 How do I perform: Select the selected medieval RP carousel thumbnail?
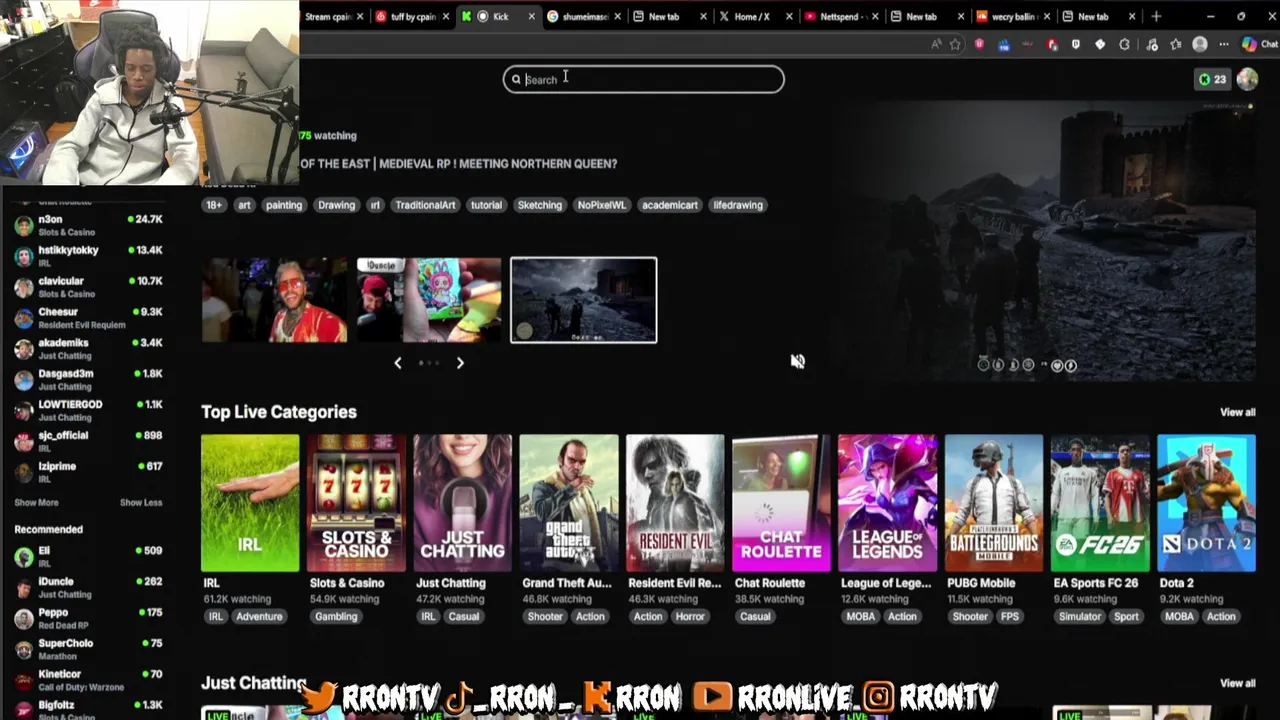click(x=584, y=300)
